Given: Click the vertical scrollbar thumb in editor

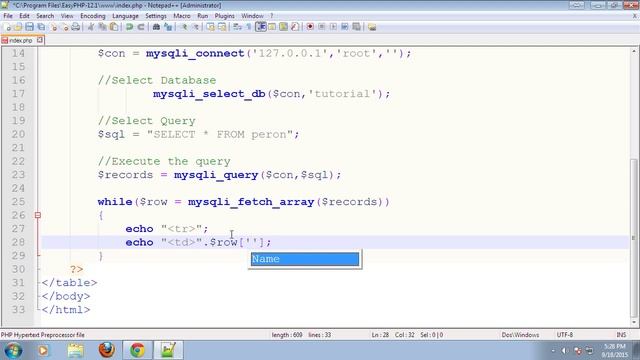Looking at the screenshot, I should click(x=634, y=237).
